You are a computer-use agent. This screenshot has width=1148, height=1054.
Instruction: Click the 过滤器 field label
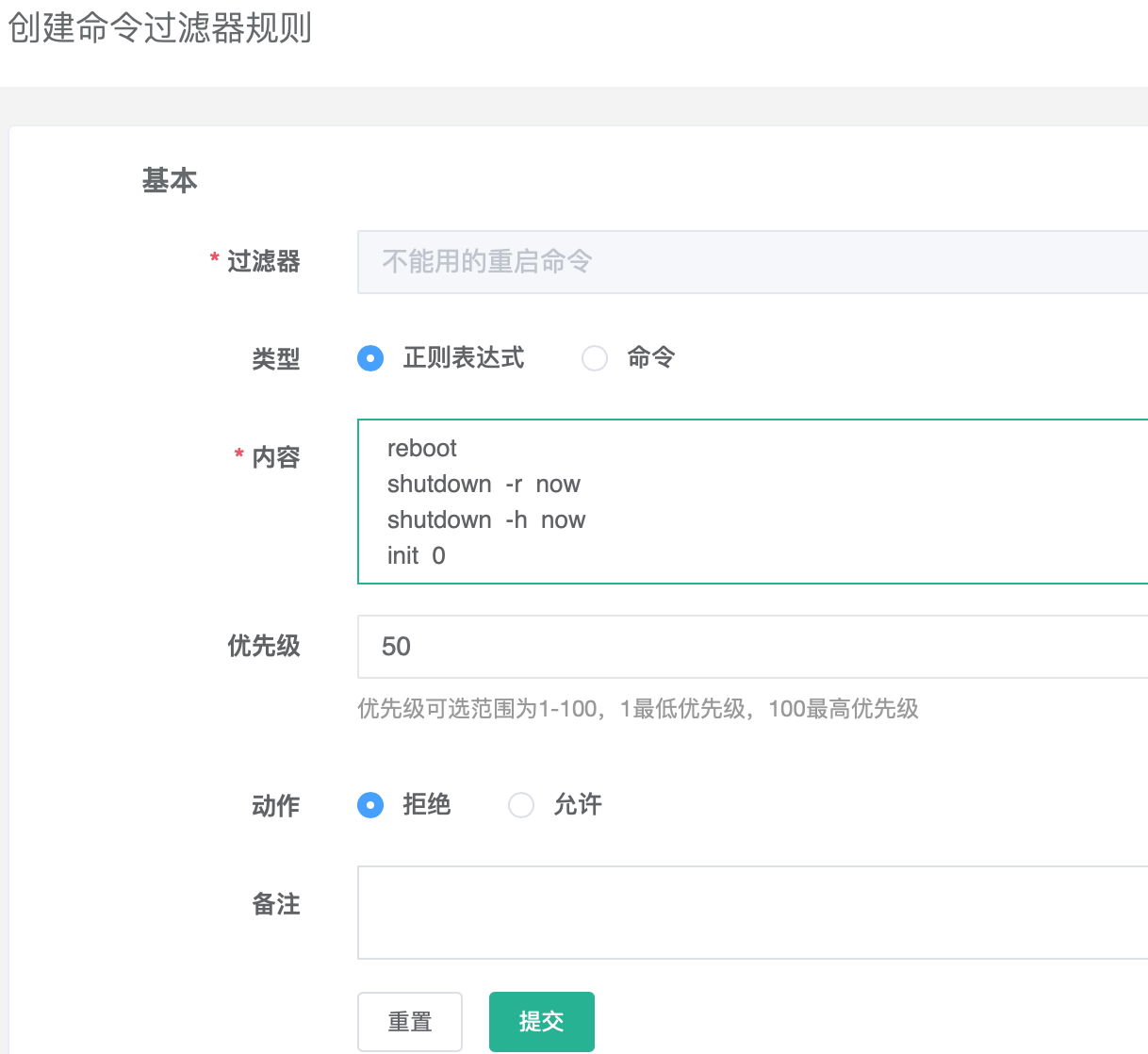pyautogui.click(x=263, y=261)
